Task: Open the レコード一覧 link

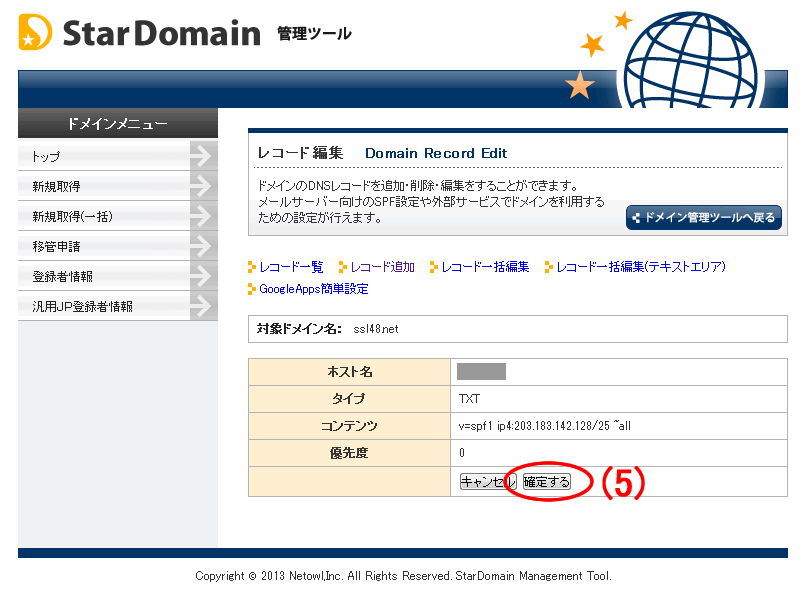Action: 291,267
